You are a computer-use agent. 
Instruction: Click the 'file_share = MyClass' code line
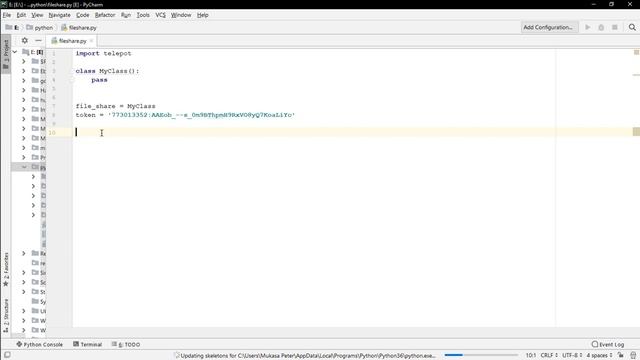click(x=116, y=106)
